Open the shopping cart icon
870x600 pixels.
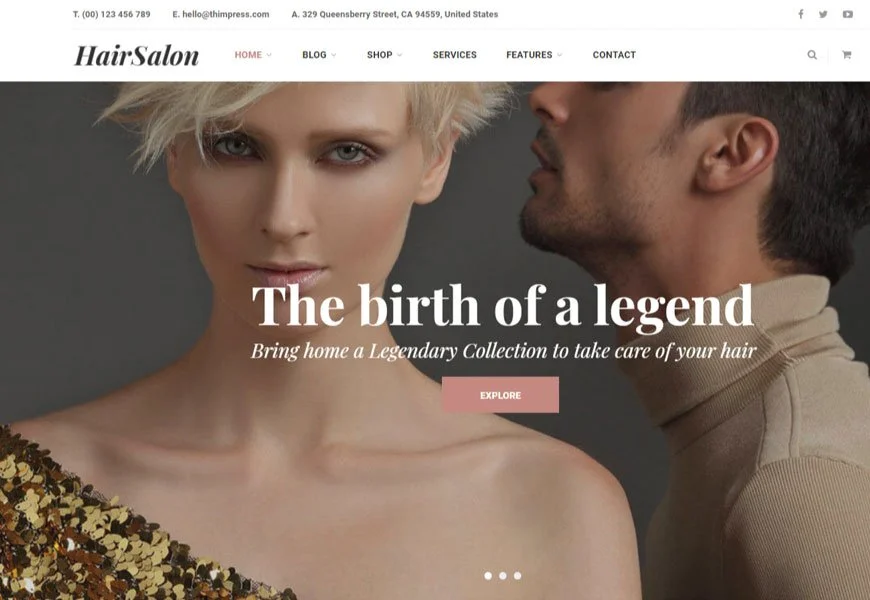(x=846, y=54)
